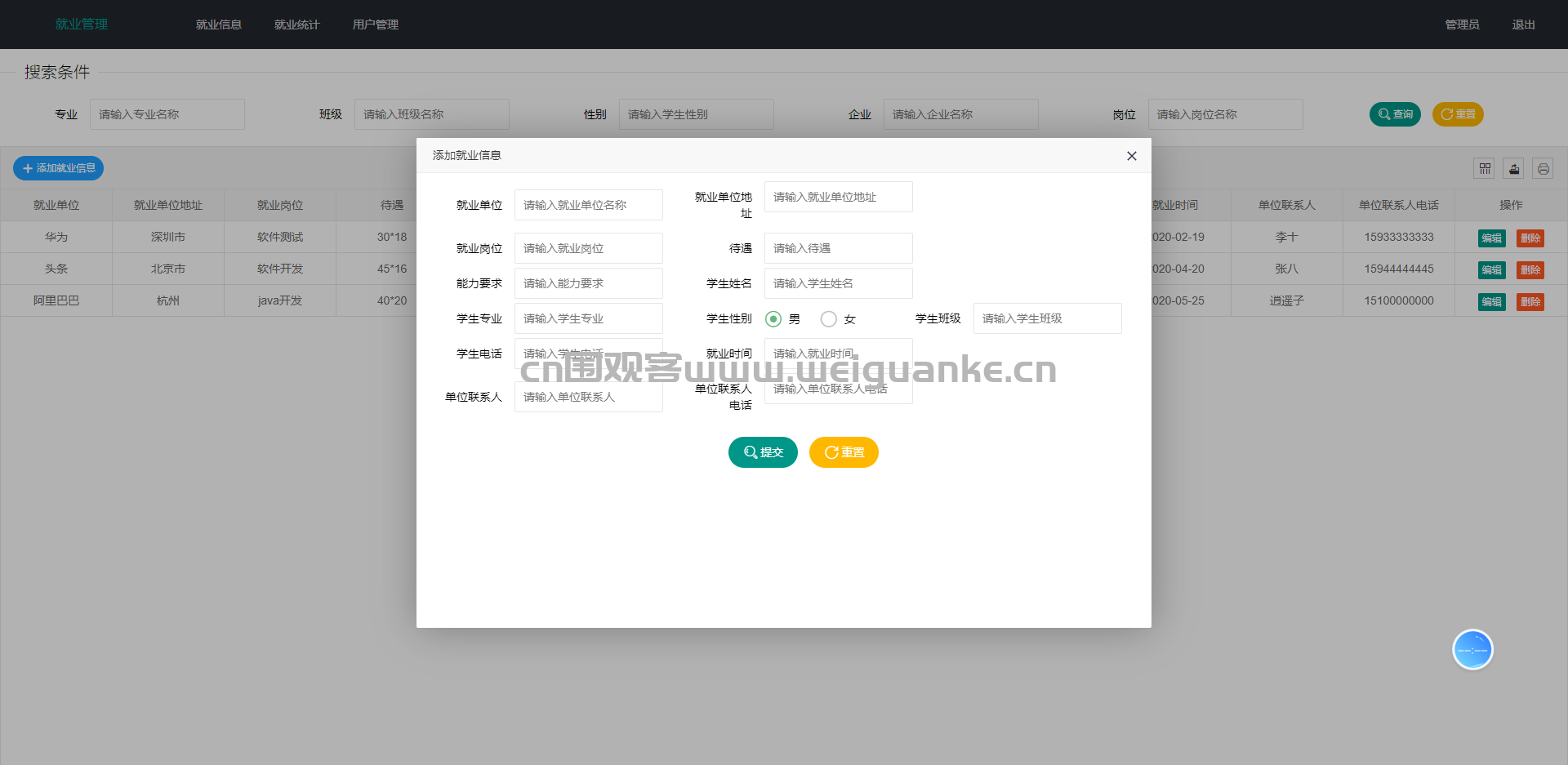1568x765 pixels.
Task: Submit the form with 提交 button
Action: pyautogui.click(x=763, y=452)
